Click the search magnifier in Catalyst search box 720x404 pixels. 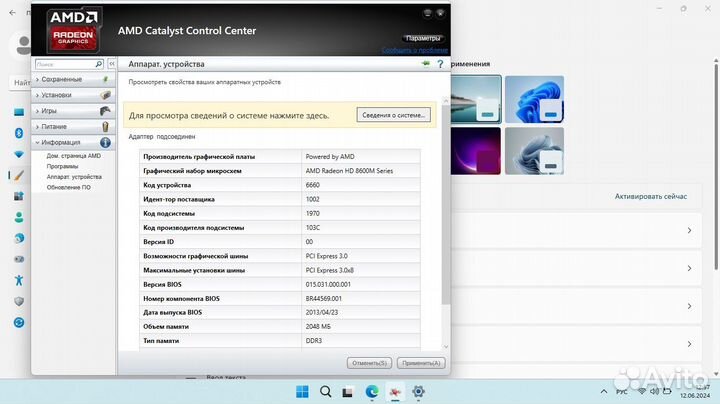(99, 64)
